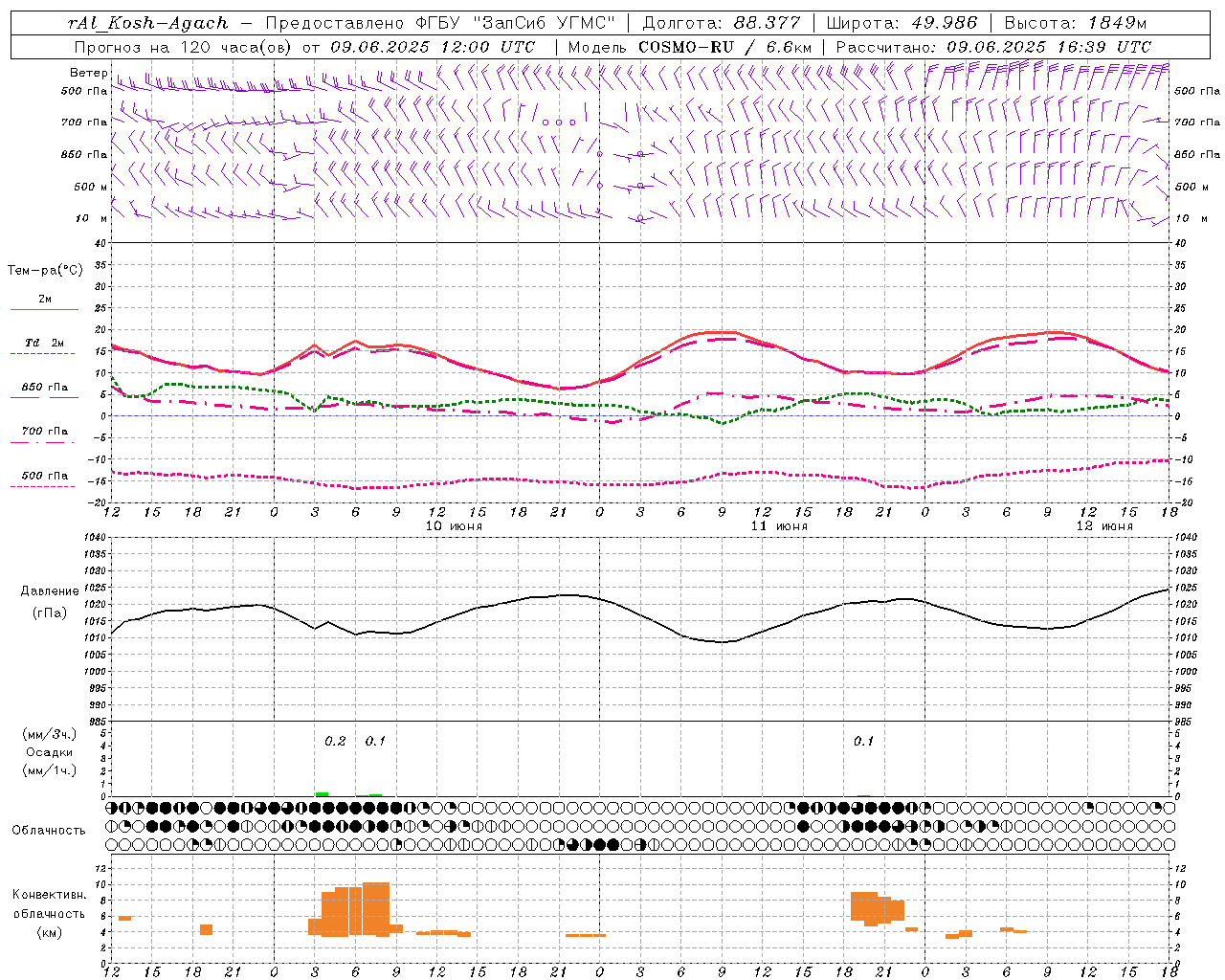Click the 10 июня date label
Screen dimensions: 1225x980
[454, 526]
